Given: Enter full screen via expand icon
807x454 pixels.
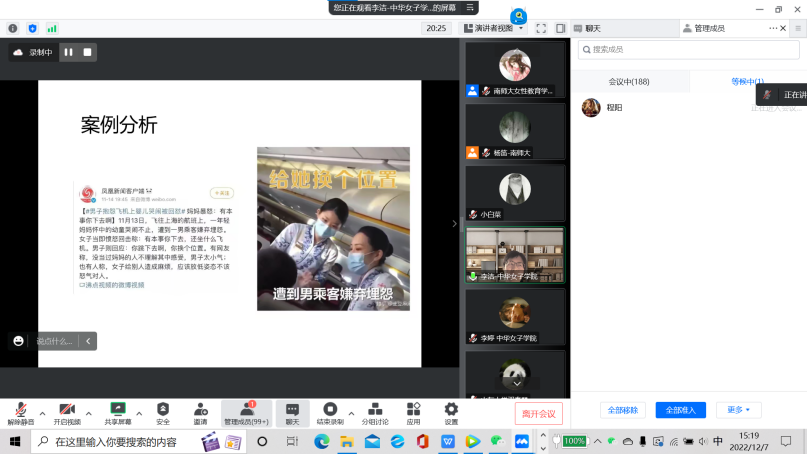Looking at the screenshot, I should point(541,28).
